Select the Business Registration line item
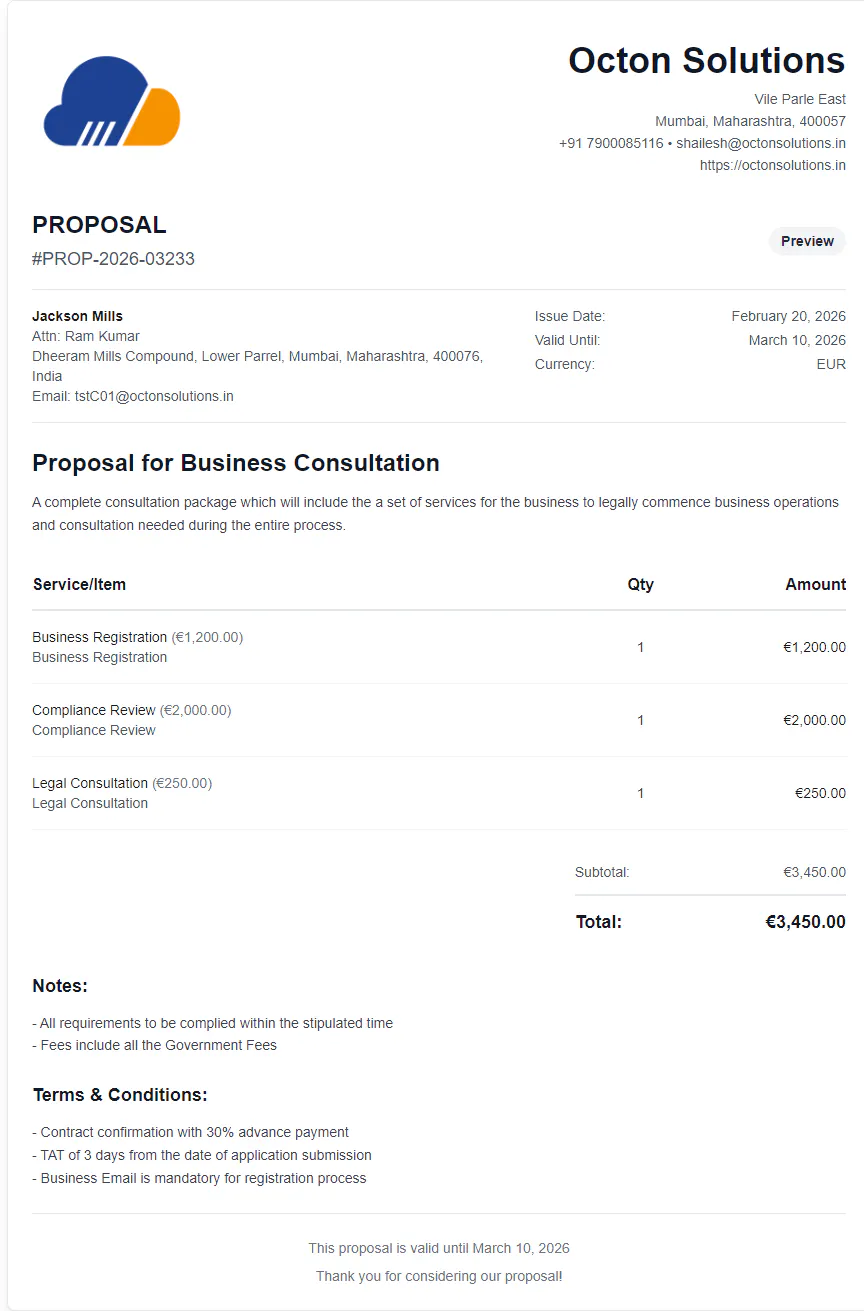 (439, 647)
